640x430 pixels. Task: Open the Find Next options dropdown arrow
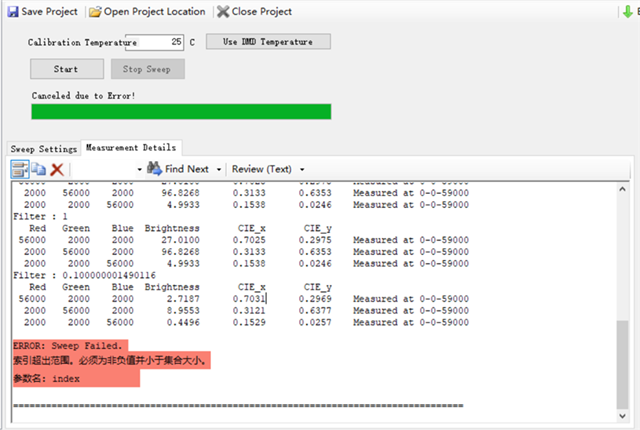click(219, 169)
